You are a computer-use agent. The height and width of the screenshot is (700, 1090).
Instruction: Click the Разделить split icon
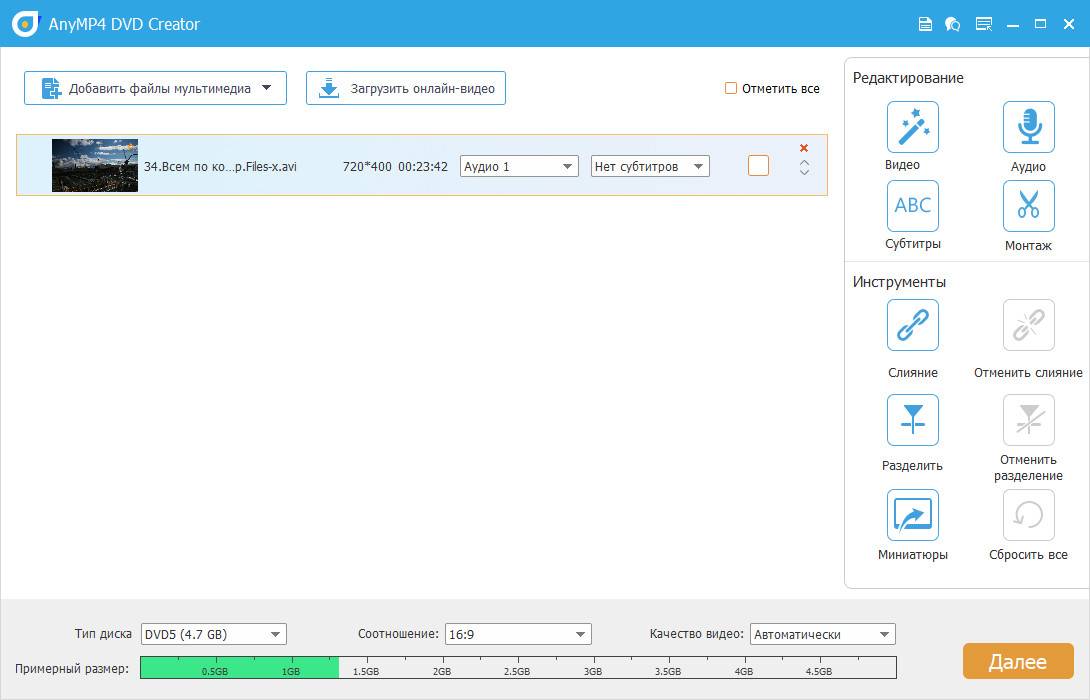[x=912, y=420]
